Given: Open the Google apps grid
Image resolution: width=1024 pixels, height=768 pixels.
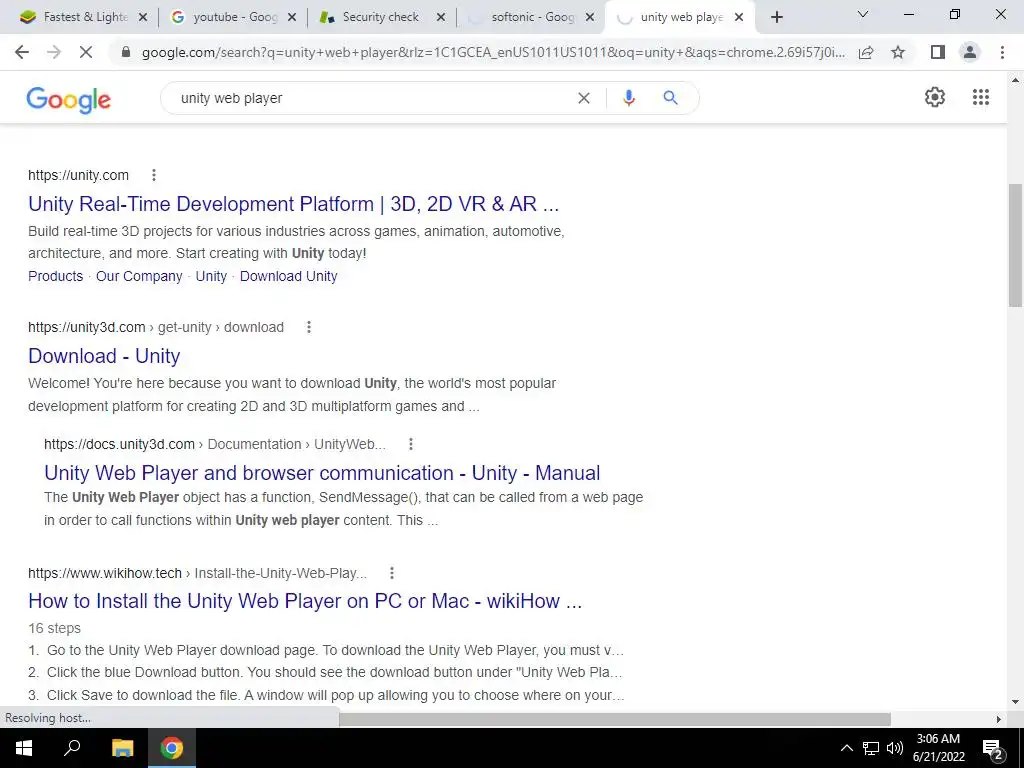Looking at the screenshot, I should click(x=980, y=97).
